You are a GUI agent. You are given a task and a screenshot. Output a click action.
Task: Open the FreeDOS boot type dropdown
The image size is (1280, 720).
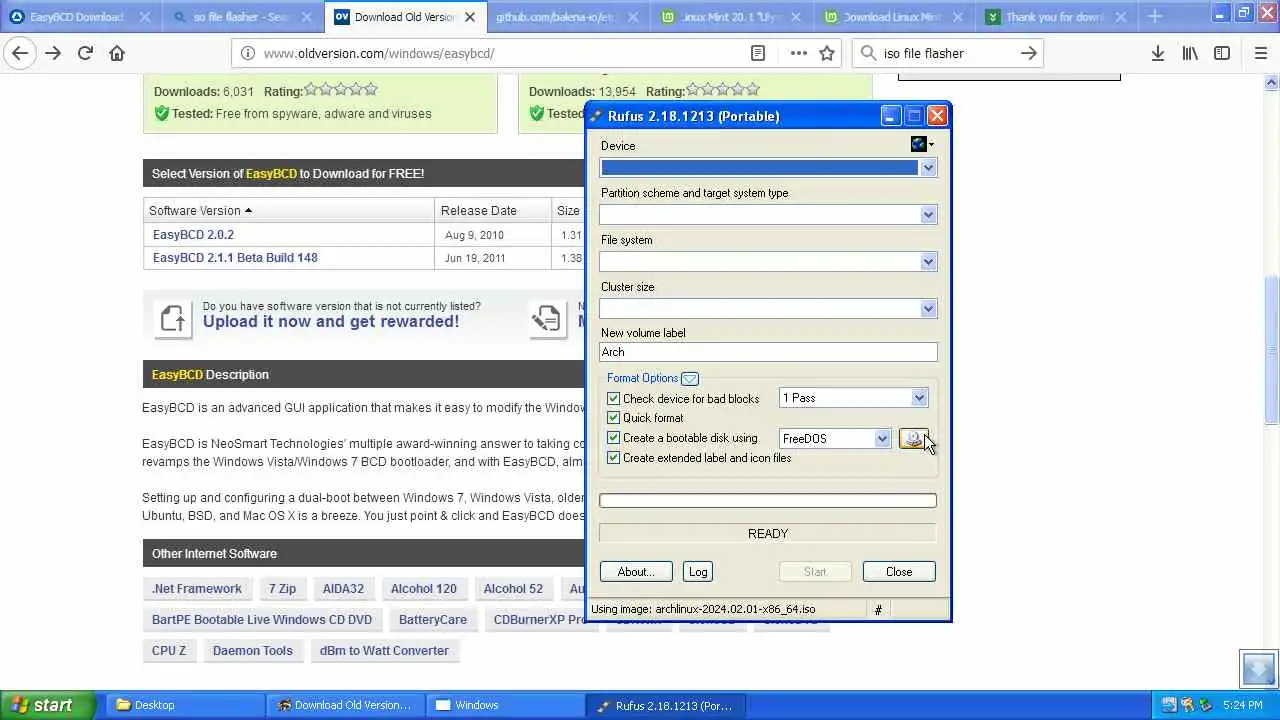coord(882,438)
